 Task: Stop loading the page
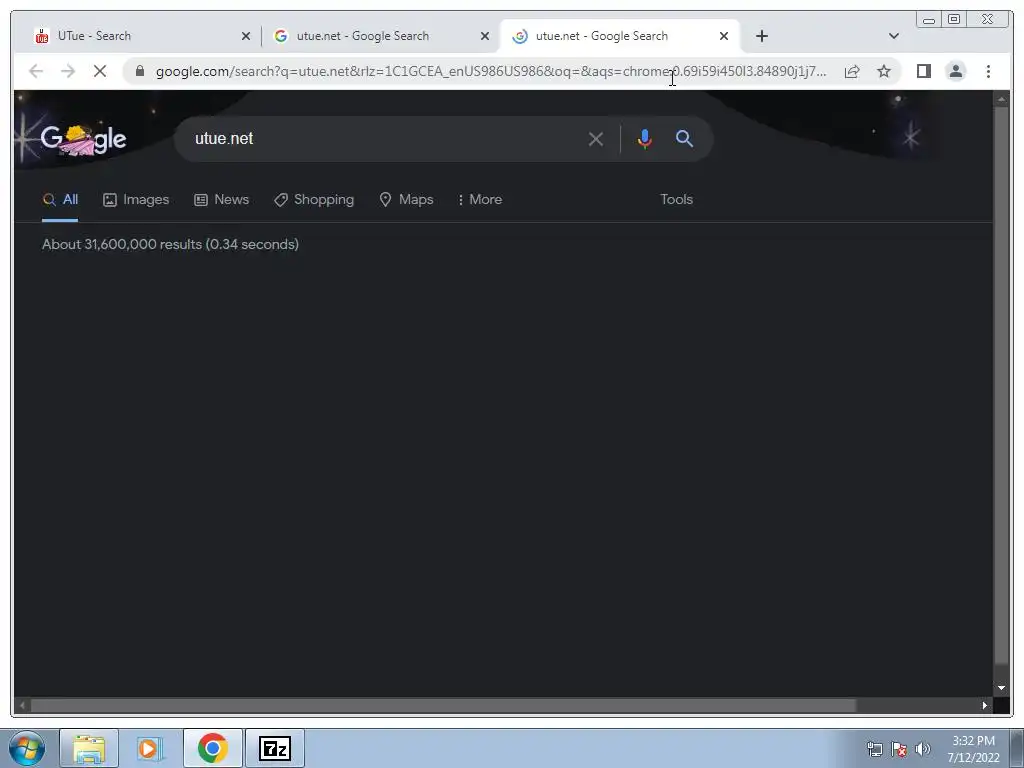pyautogui.click(x=100, y=71)
